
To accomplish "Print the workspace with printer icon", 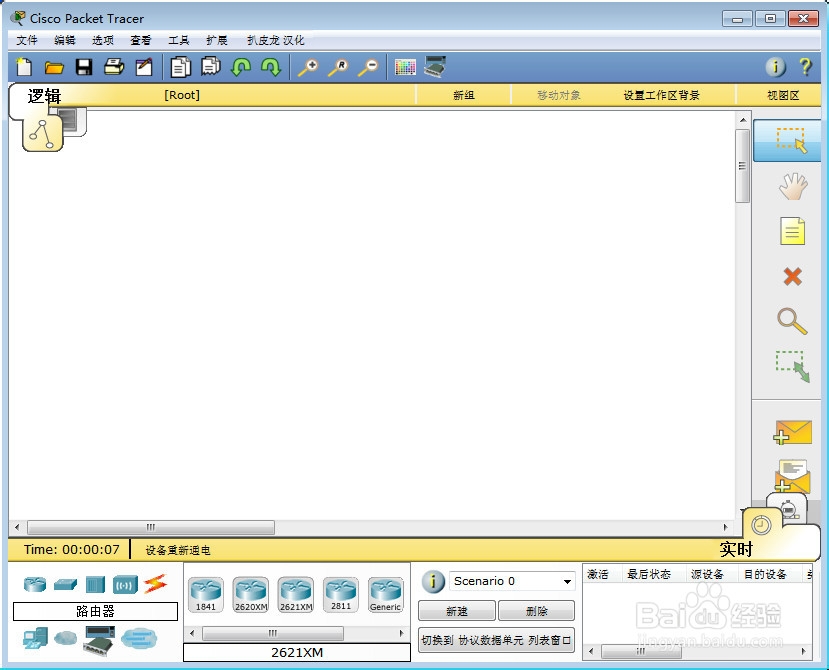I will [x=114, y=67].
